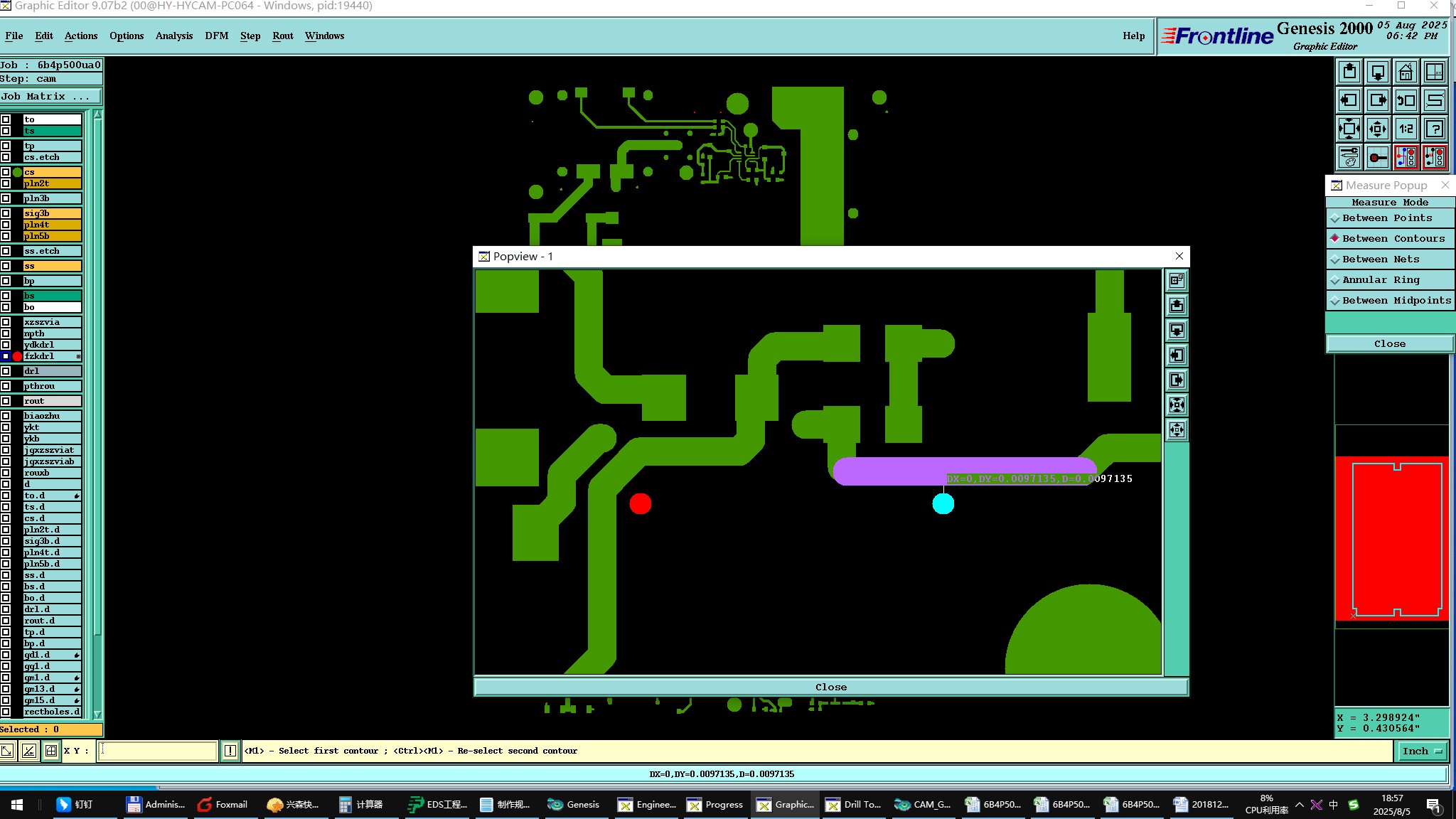Viewport: 1456px width, 819px height.
Task: Open the DFM menu
Action: 216,36
